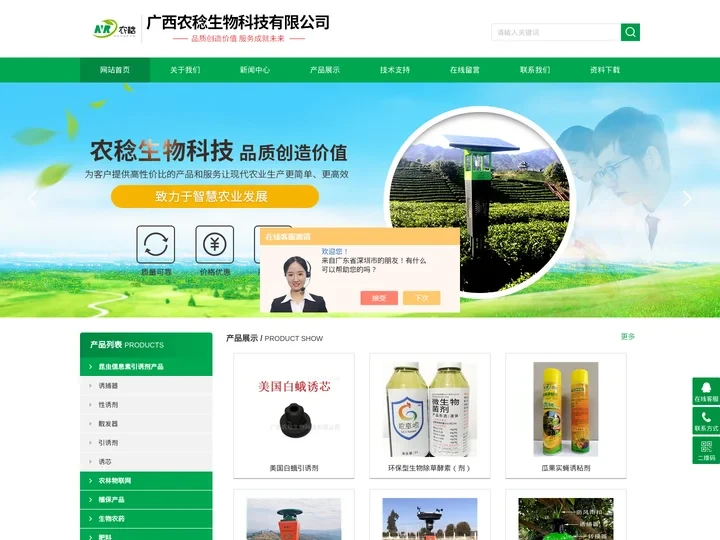
Task: Open yellow spray cans product image
Action: click(x=566, y=409)
